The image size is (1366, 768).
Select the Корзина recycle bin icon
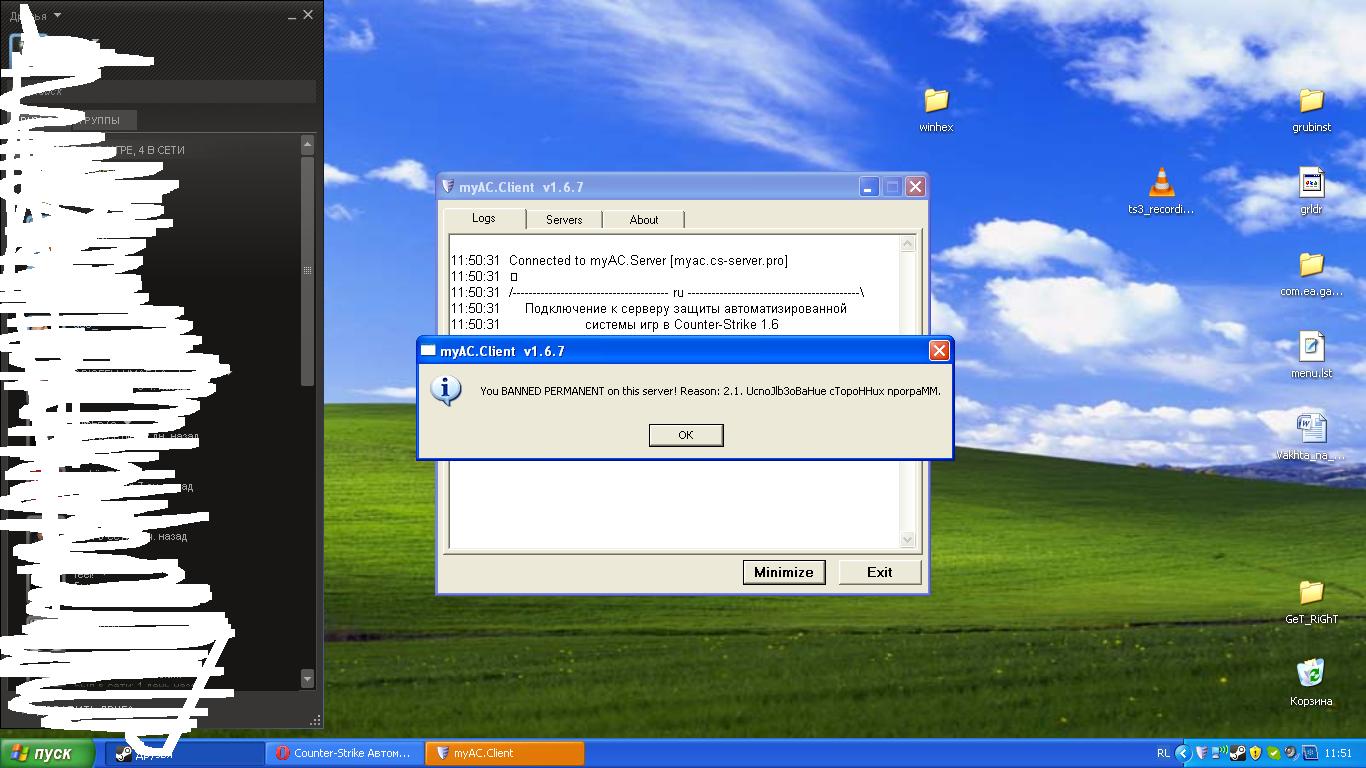coord(1311,684)
